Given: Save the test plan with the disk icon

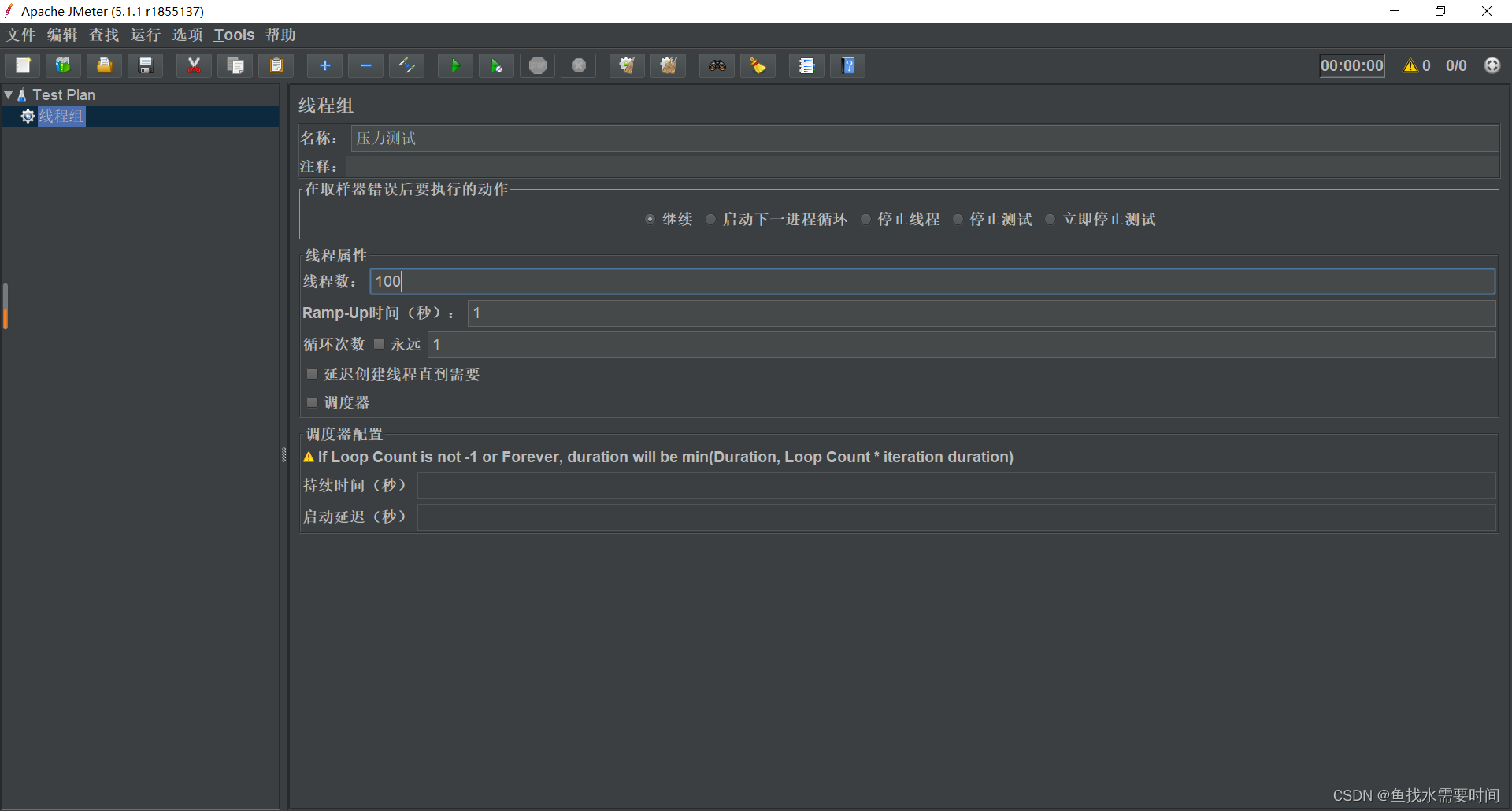Looking at the screenshot, I should coord(145,65).
